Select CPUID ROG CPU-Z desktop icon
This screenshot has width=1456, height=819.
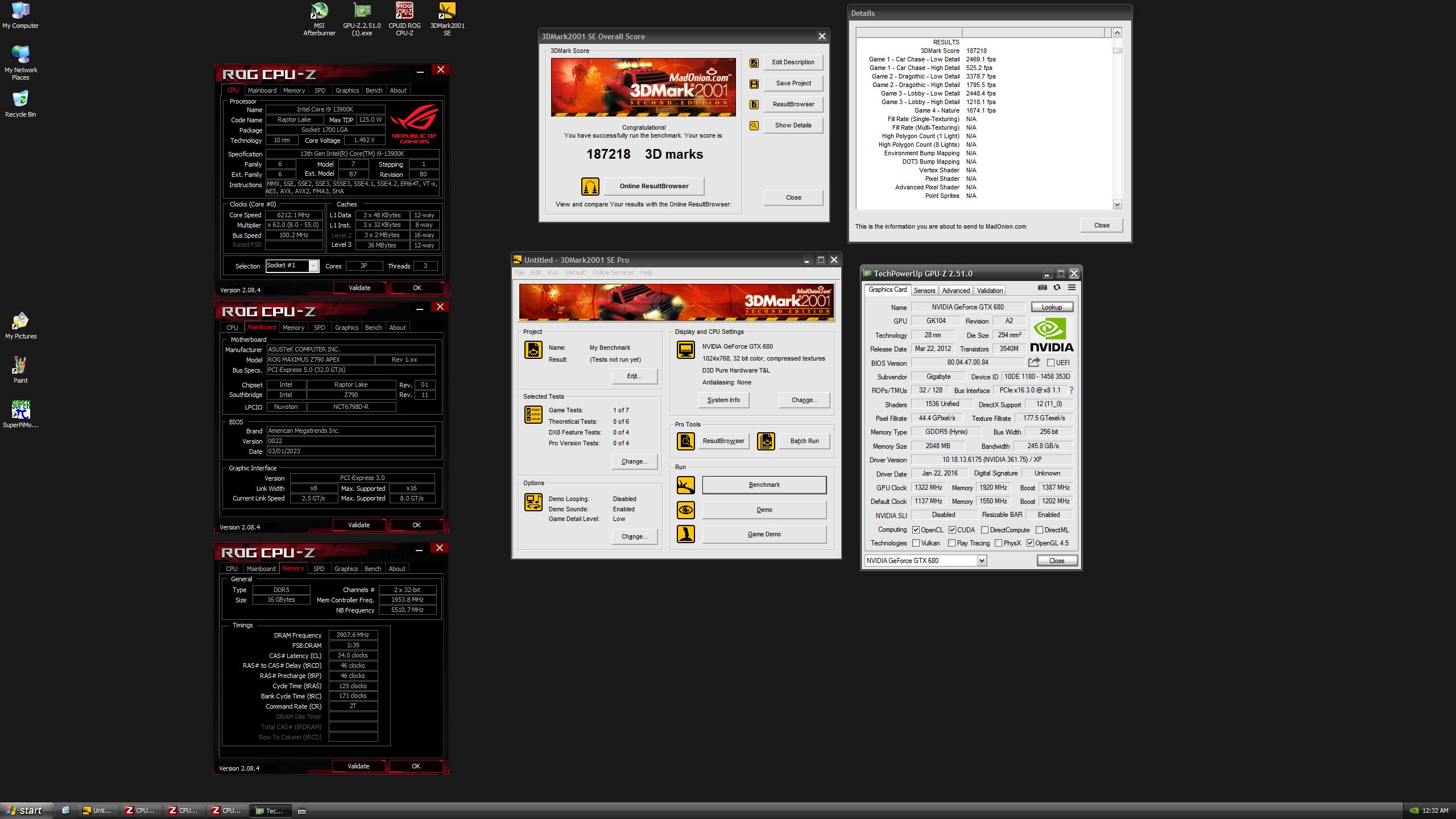pyautogui.click(x=404, y=19)
